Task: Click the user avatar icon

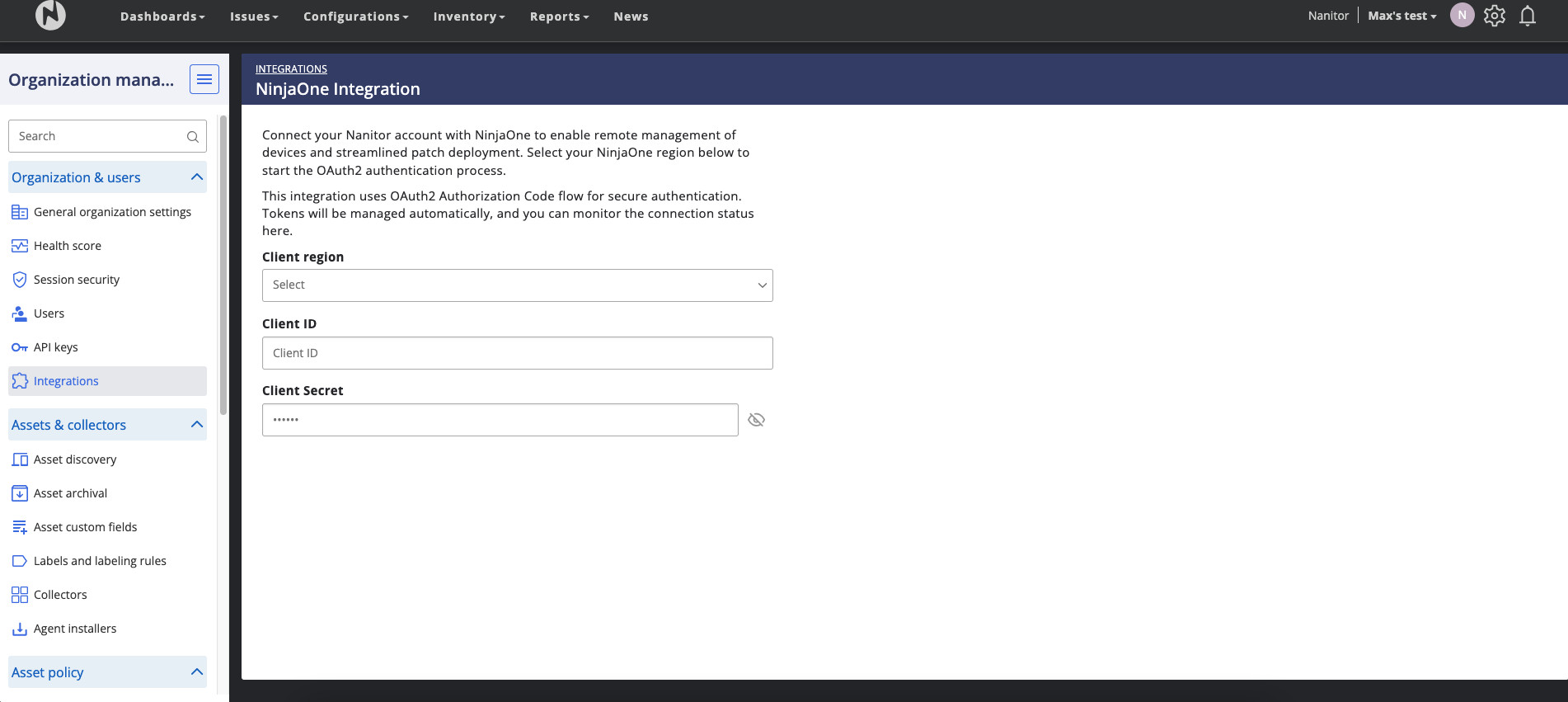Action: [x=1462, y=16]
